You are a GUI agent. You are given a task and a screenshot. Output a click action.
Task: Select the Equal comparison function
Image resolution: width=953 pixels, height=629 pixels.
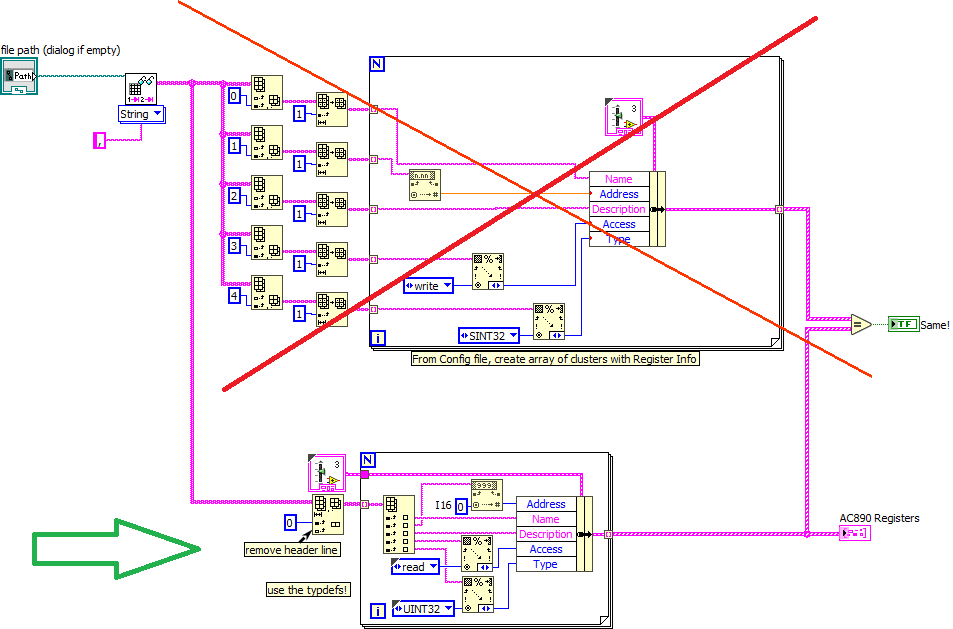[860, 325]
